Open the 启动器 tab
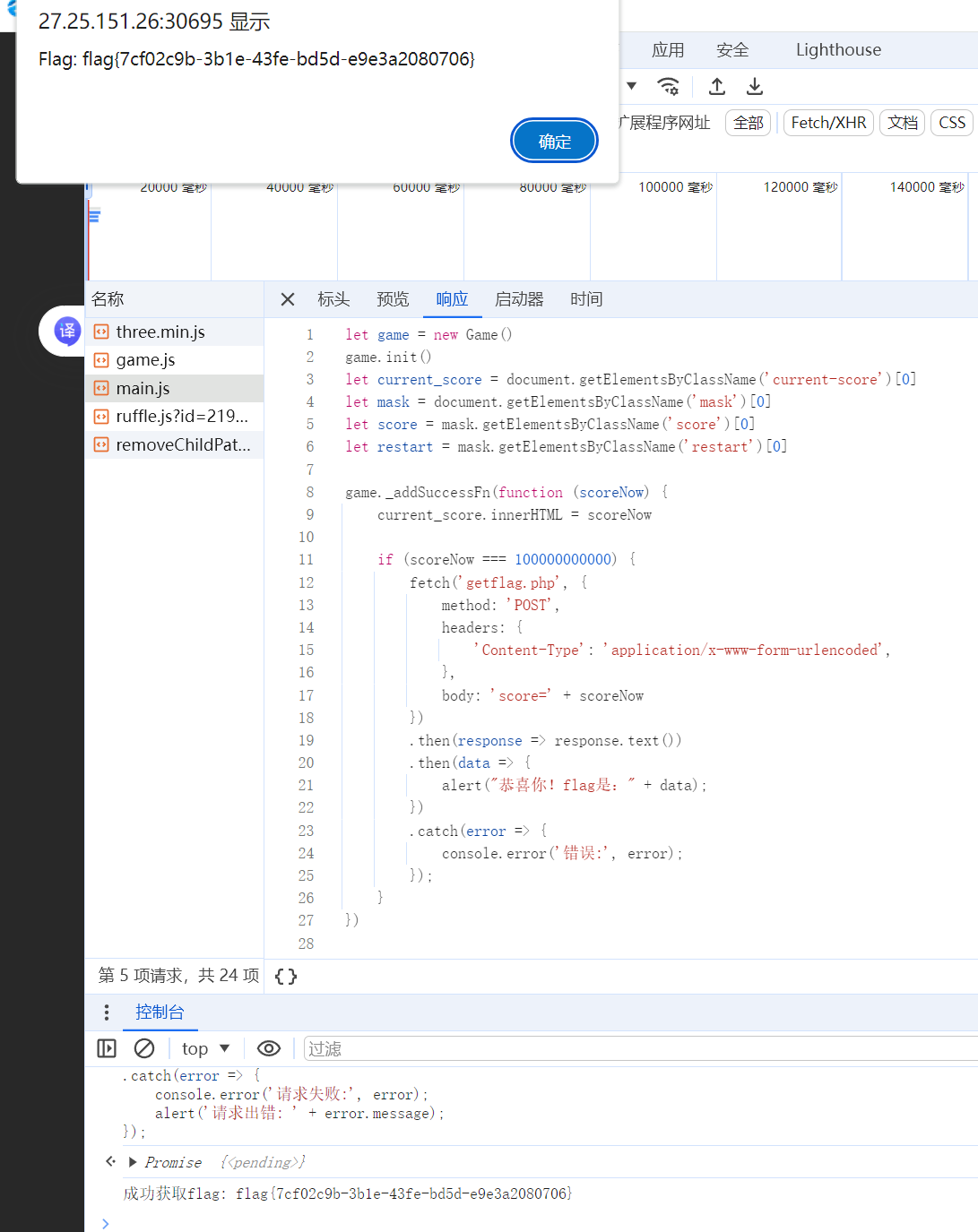978x1232 pixels. pyautogui.click(x=519, y=299)
